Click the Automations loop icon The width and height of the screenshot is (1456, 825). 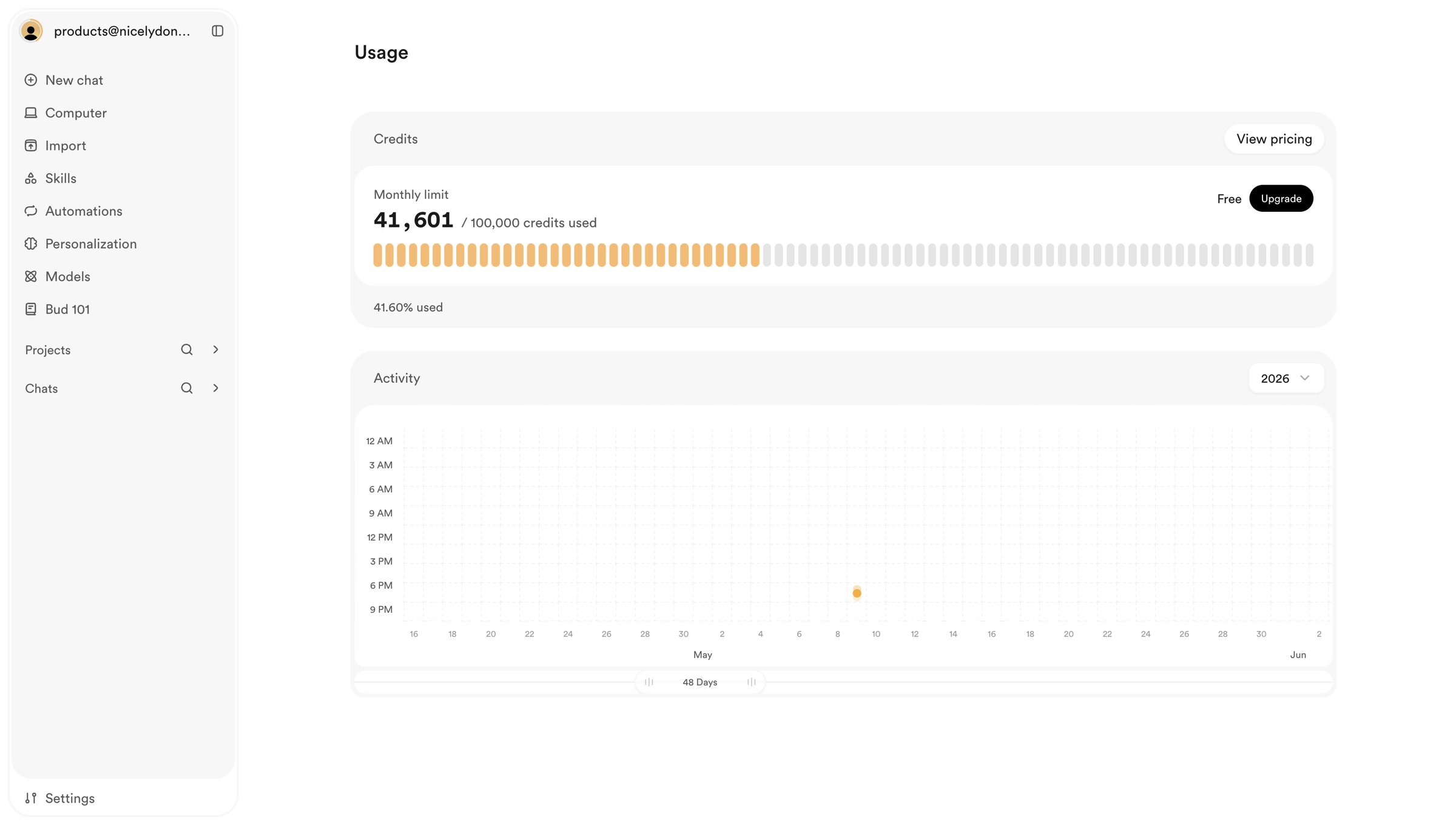31,211
